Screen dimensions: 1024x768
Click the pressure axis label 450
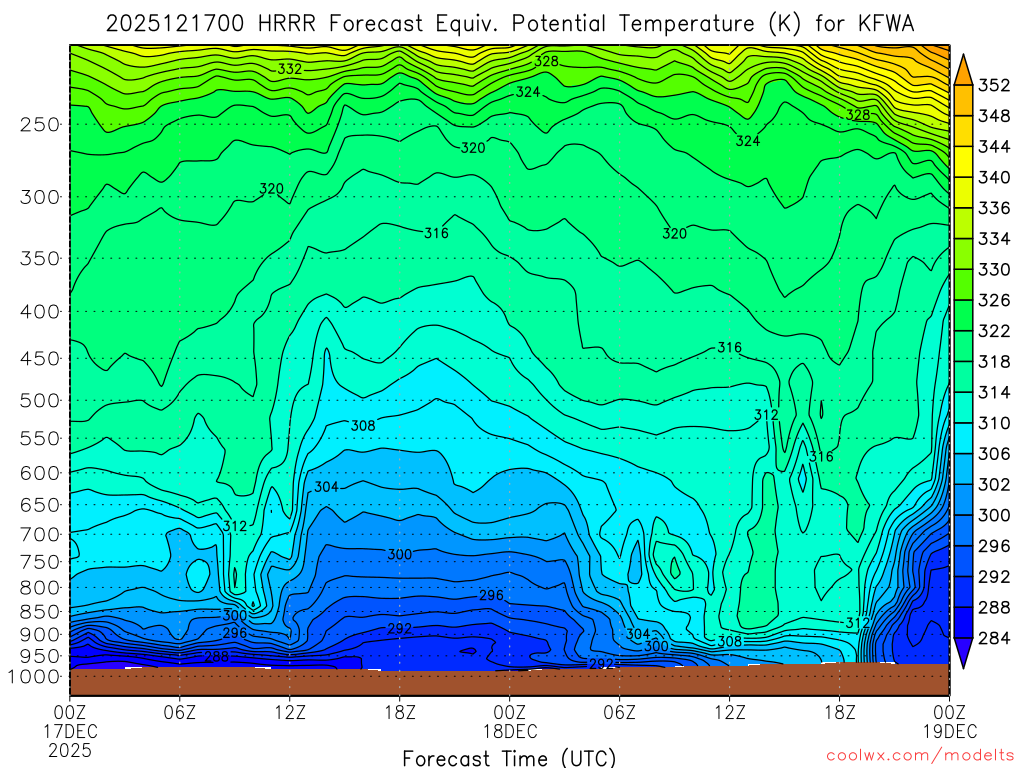40,359
